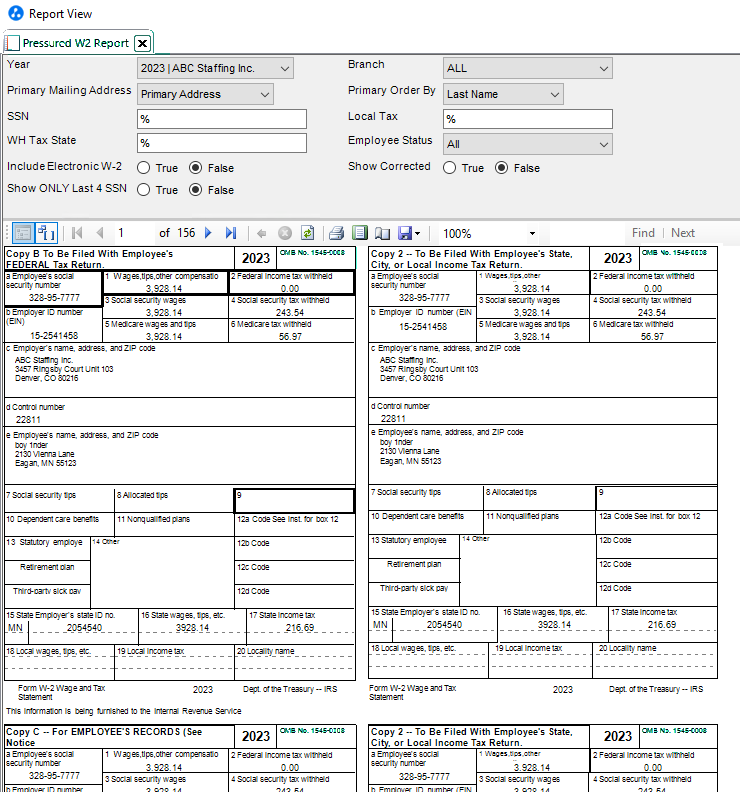The image size is (740, 792).
Task: Expand the Branch dropdown
Action: pyautogui.click(x=527, y=68)
